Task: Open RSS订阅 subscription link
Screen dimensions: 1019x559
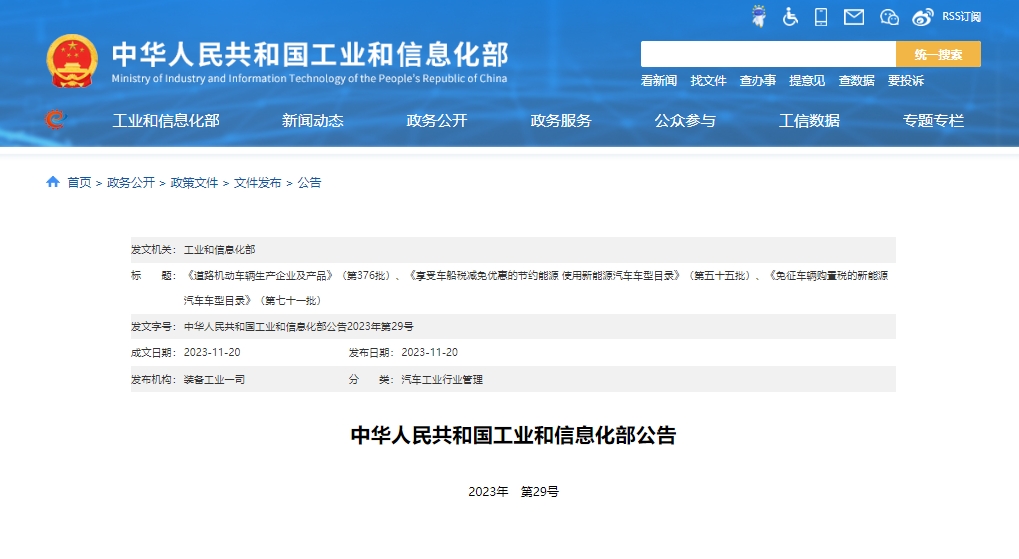Action: tap(961, 16)
